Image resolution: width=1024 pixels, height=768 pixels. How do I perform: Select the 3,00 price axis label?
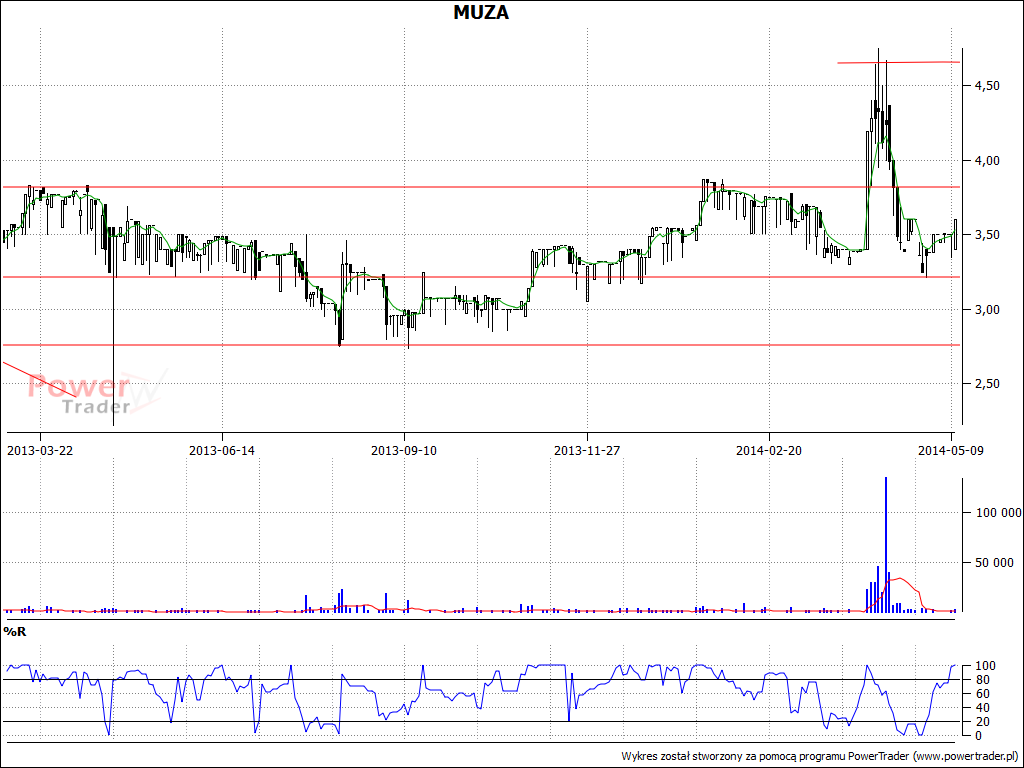tap(986, 309)
